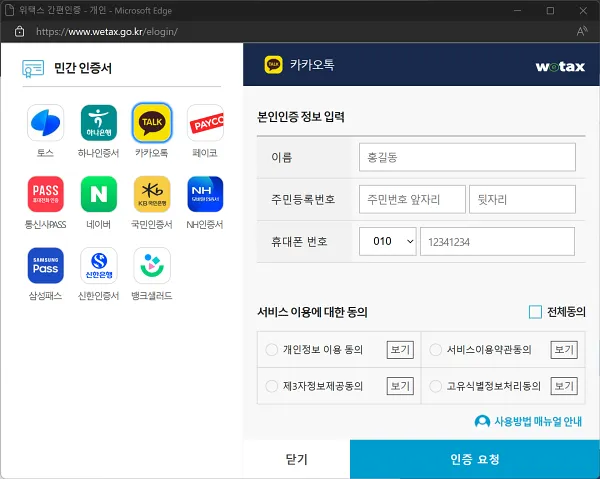Image resolution: width=600 pixels, height=479 pixels.
Task: Click the 서비스 이용에 대한 동의 heading
Action: coord(312,312)
